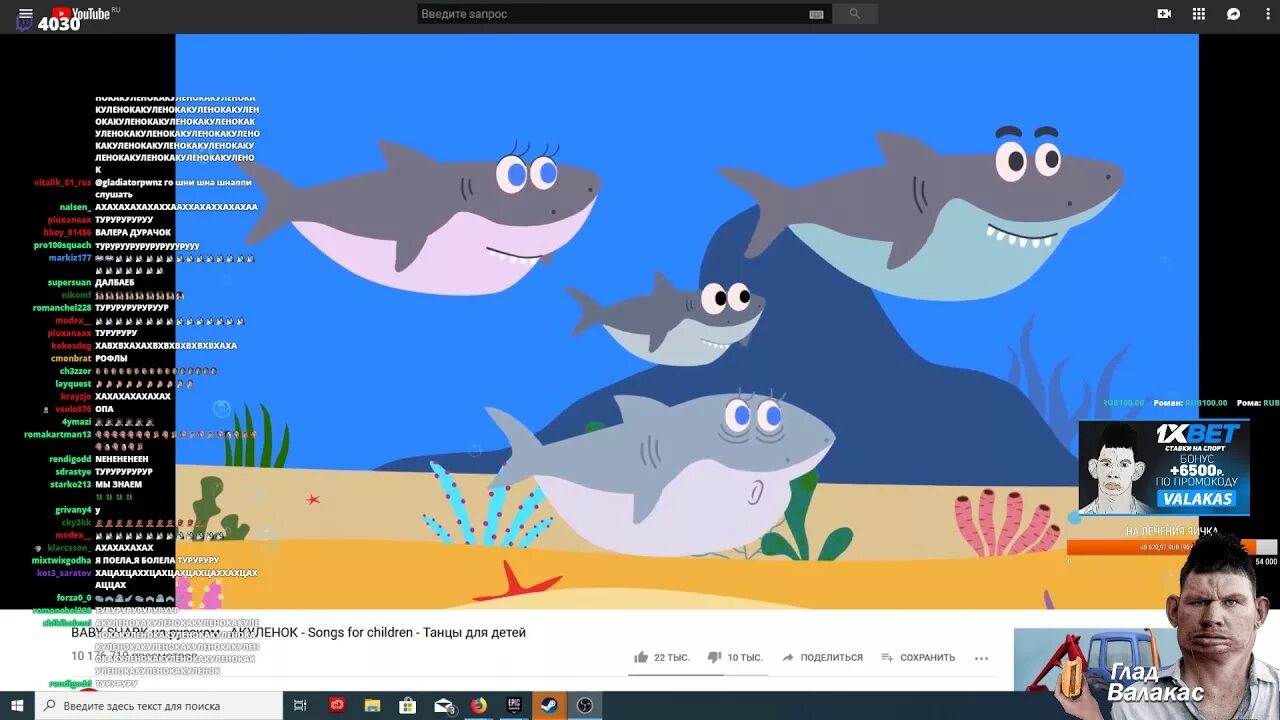Open OBS Studio from taskbar
This screenshot has height=720, width=1280.
[585, 705]
